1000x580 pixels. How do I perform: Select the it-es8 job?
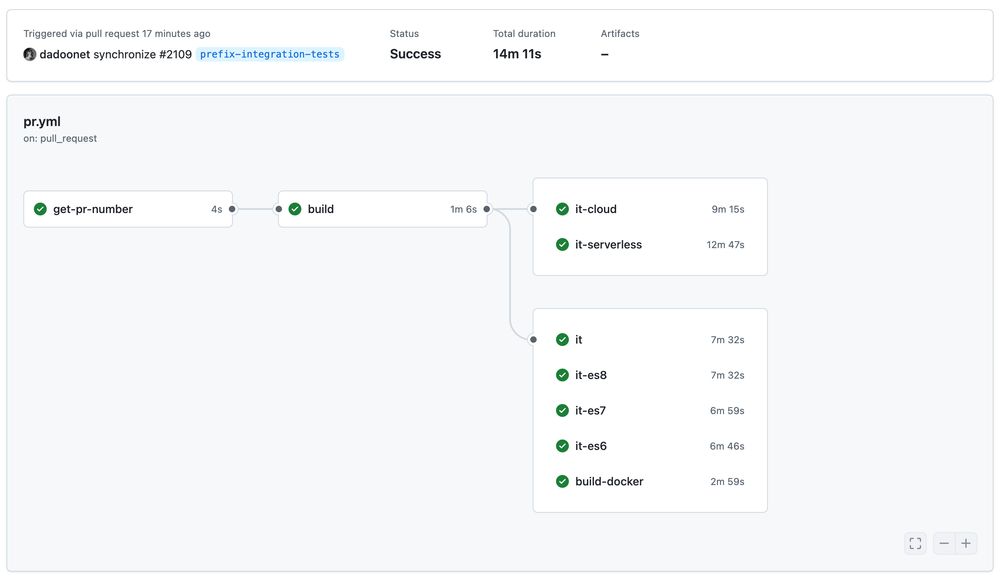click(x=591, y=375)
